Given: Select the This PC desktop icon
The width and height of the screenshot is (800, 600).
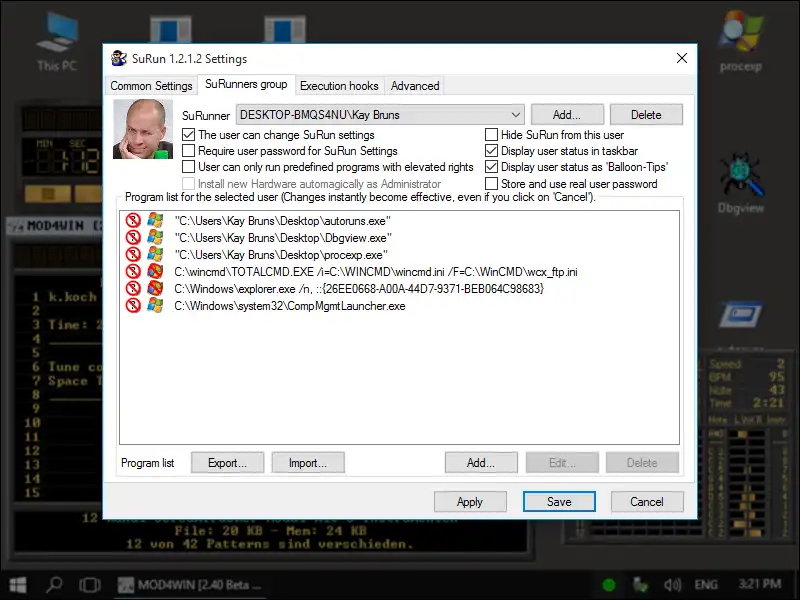Looking at the screenshot, I should tap(57, 42).
